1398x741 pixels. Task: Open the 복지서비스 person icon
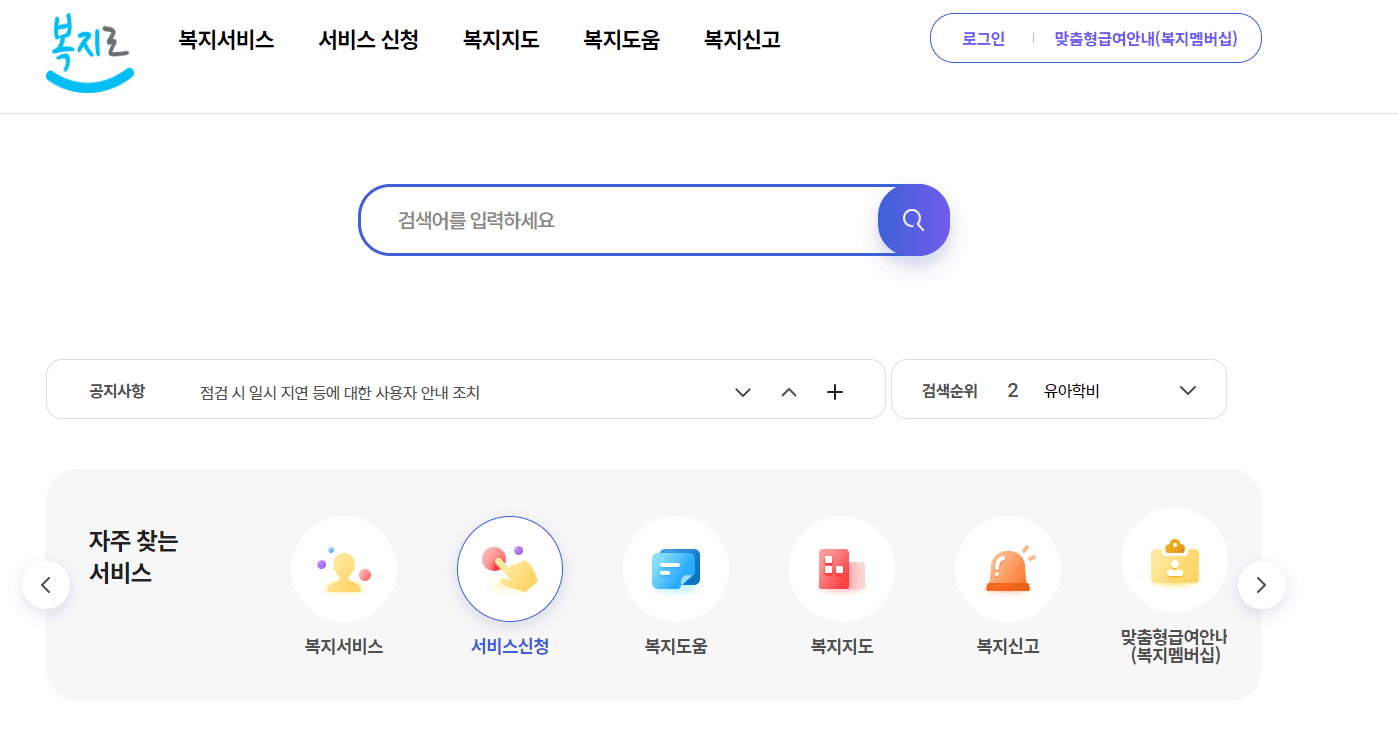pyautogui.click(x=344, y=569)
